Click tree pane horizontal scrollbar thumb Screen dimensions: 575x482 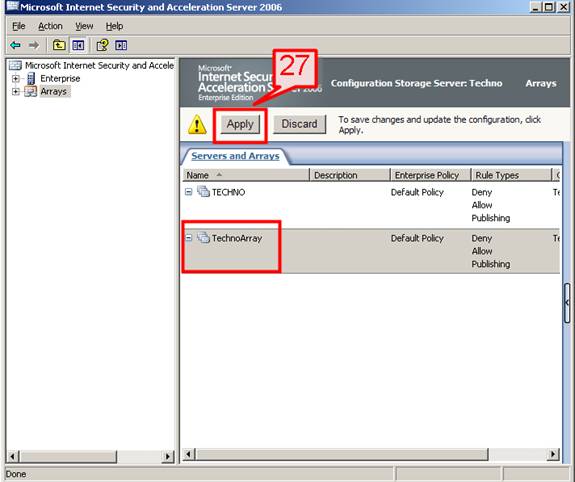click(67, 456)
